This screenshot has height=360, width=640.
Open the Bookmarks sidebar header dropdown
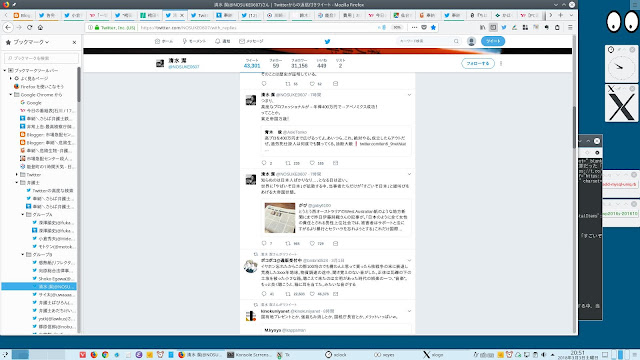click(x=27, y=42)
